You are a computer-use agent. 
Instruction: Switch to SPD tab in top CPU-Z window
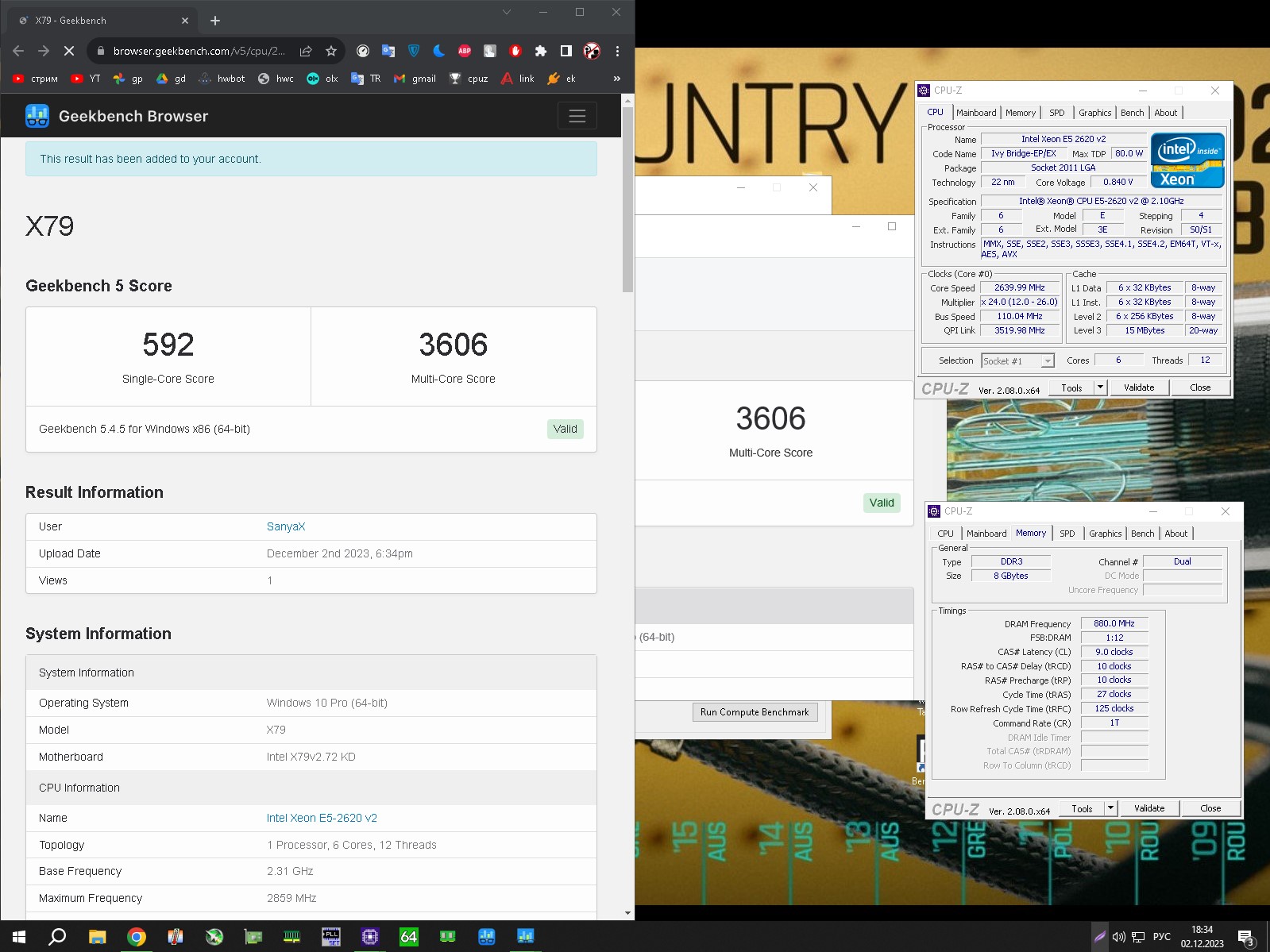(1057, 113)
